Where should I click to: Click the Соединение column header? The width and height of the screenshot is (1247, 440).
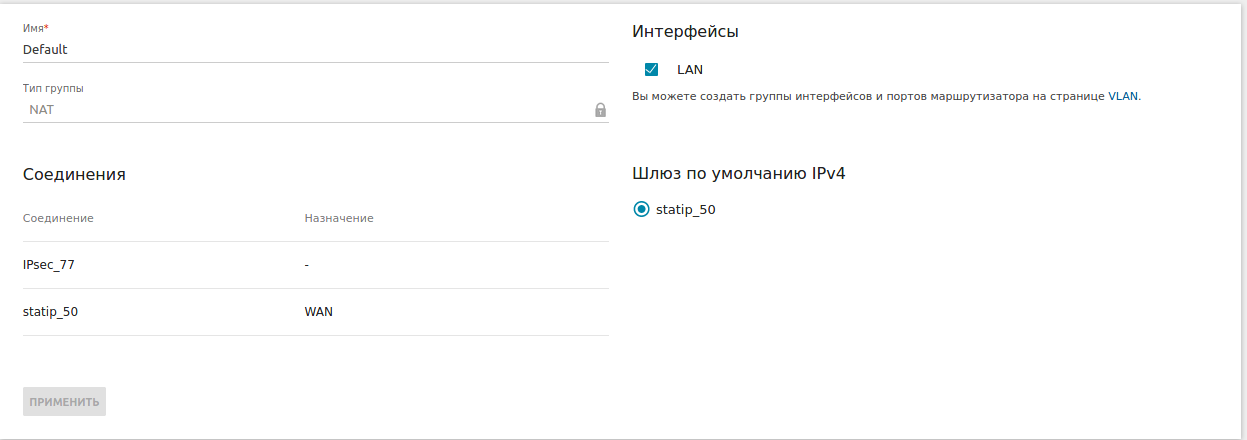(58, 218)
